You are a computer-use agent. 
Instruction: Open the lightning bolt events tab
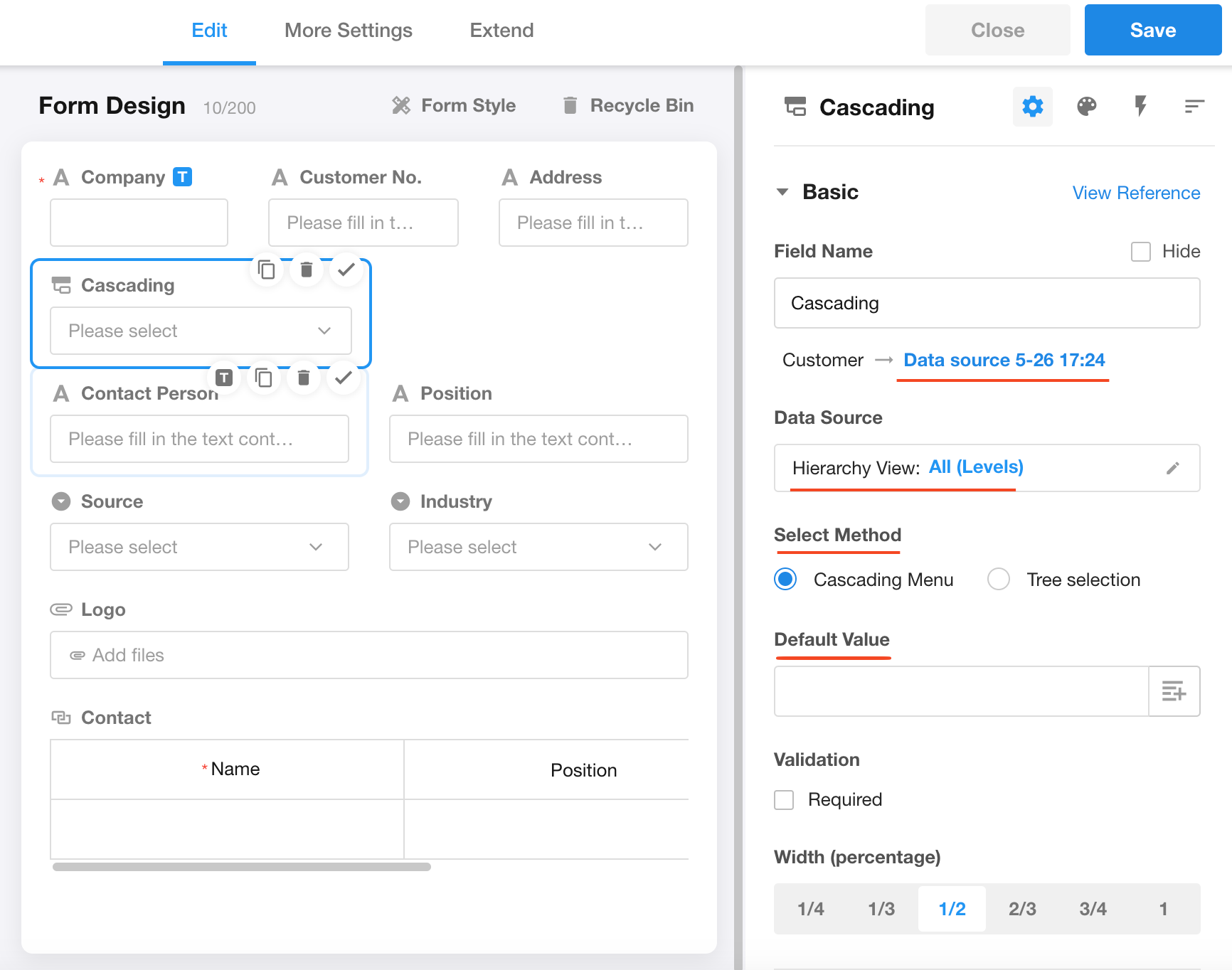tap(1140, 107)
